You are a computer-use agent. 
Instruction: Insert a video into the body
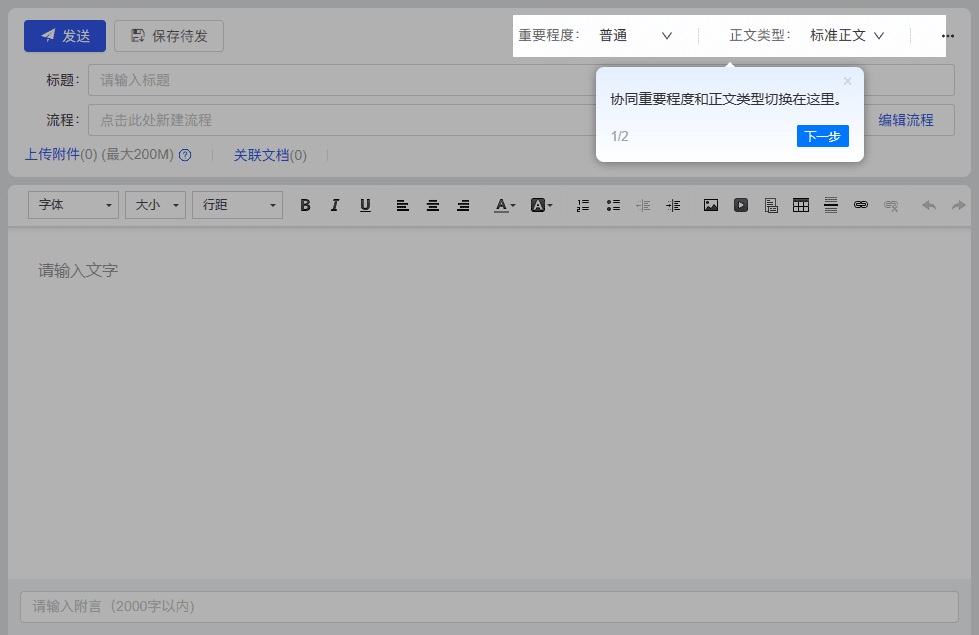[740, 205]
